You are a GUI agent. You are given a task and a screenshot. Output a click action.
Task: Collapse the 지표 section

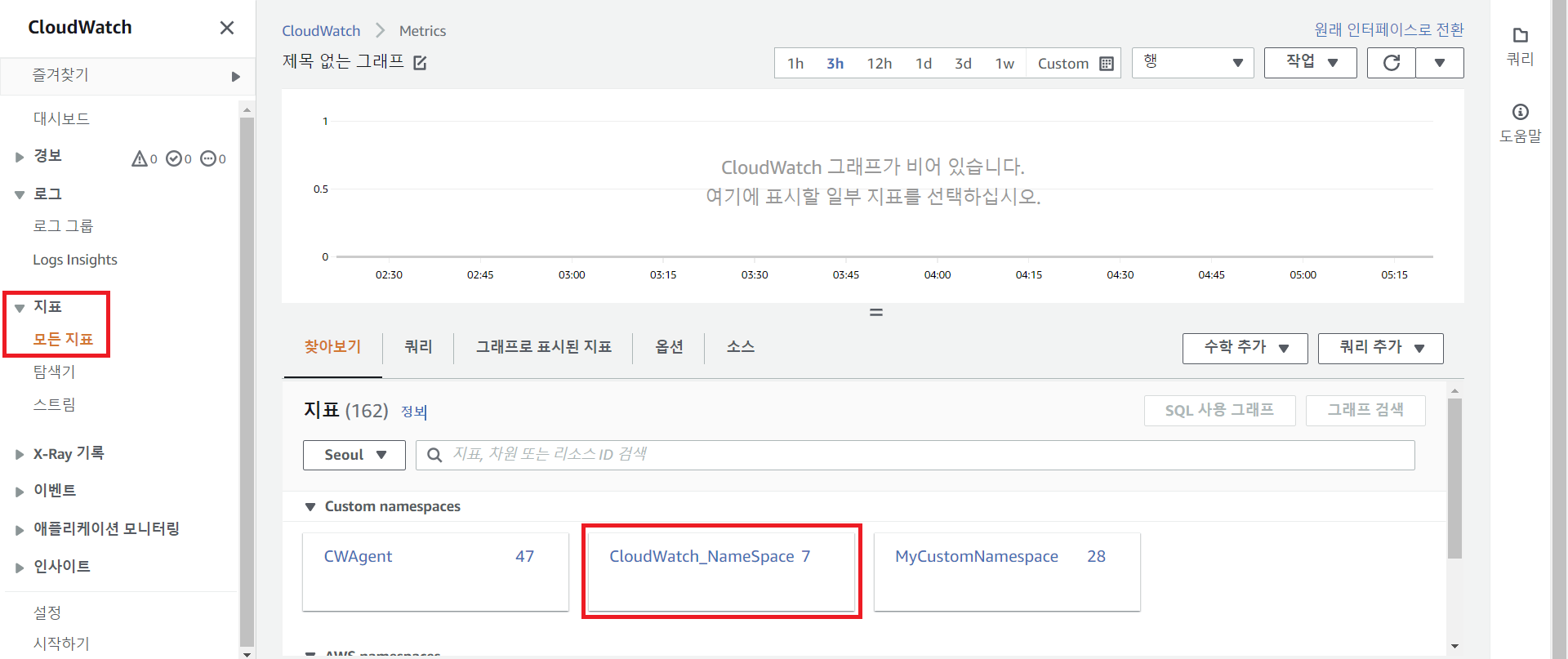(x=20, y=308)
